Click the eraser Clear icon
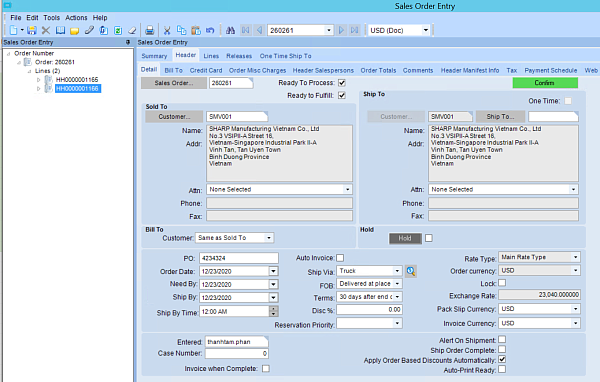Viewport: 600px width, 382px height. click(x=132, y=30)
